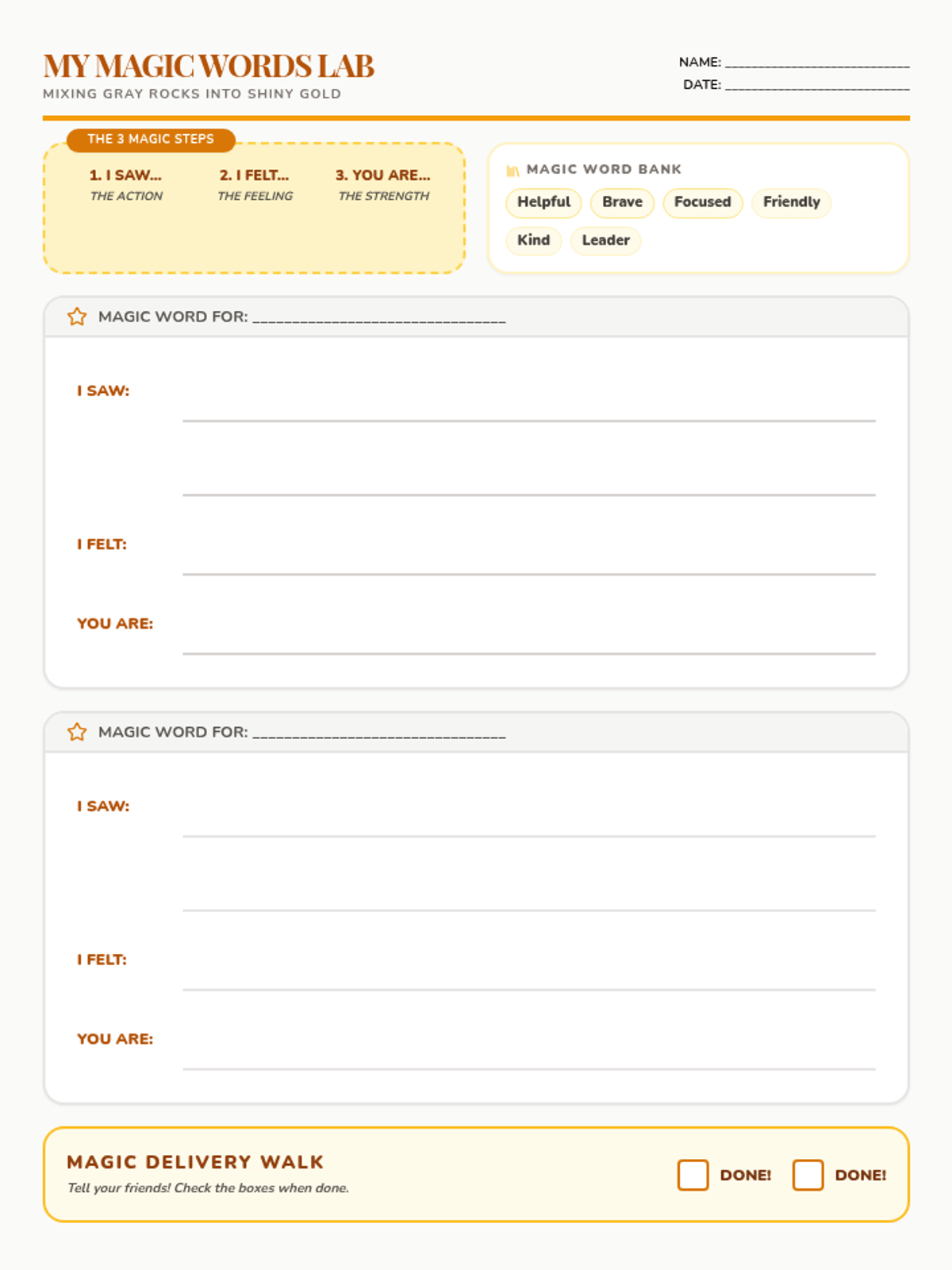
Task: Pick the Friendly word chip
Action: [x=791, y=202]
